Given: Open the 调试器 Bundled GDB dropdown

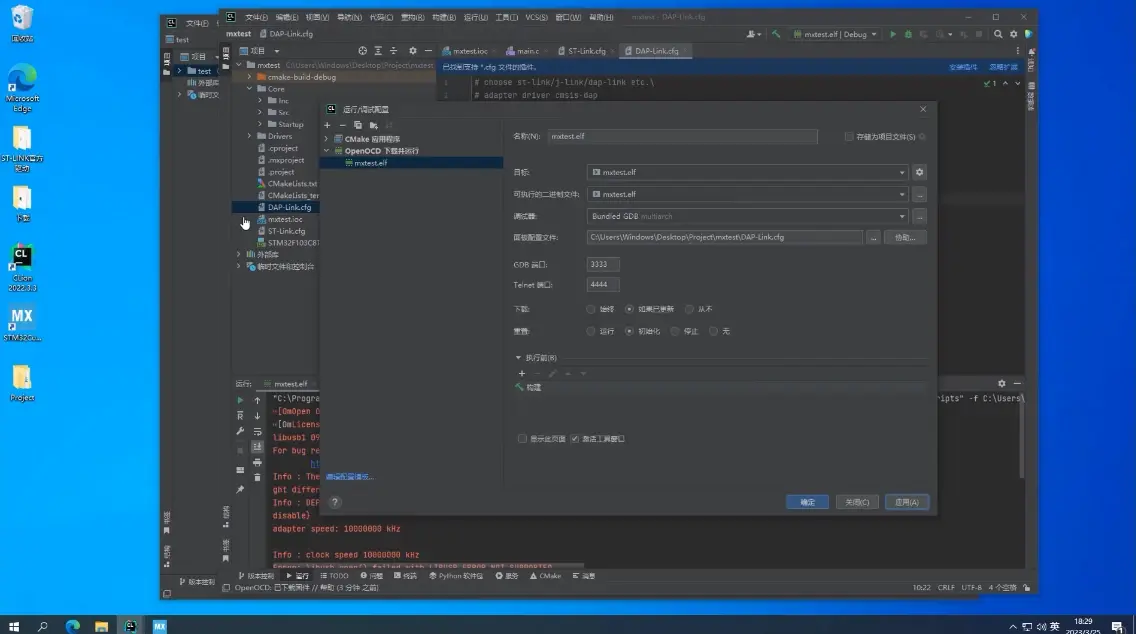Looking at the screenshot, I should (747, 216).
